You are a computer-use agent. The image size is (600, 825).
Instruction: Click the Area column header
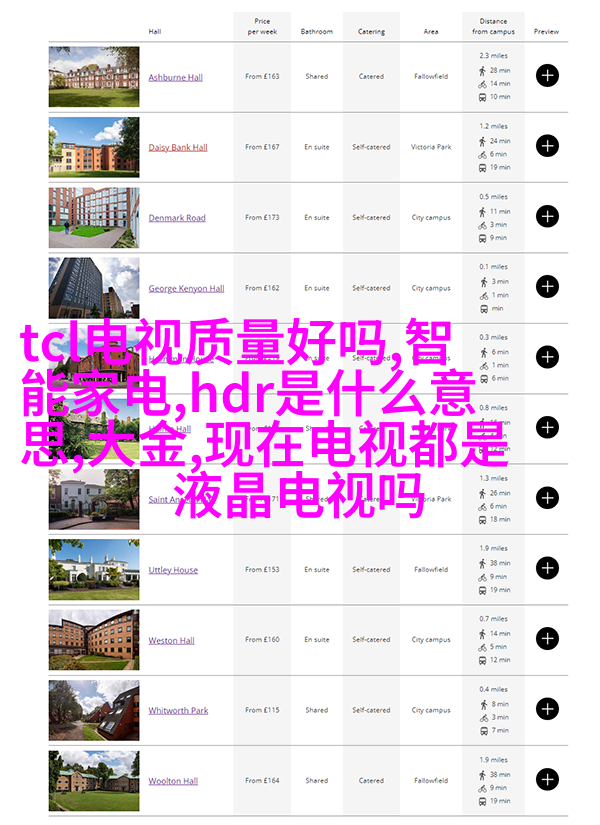click(431, 32)
